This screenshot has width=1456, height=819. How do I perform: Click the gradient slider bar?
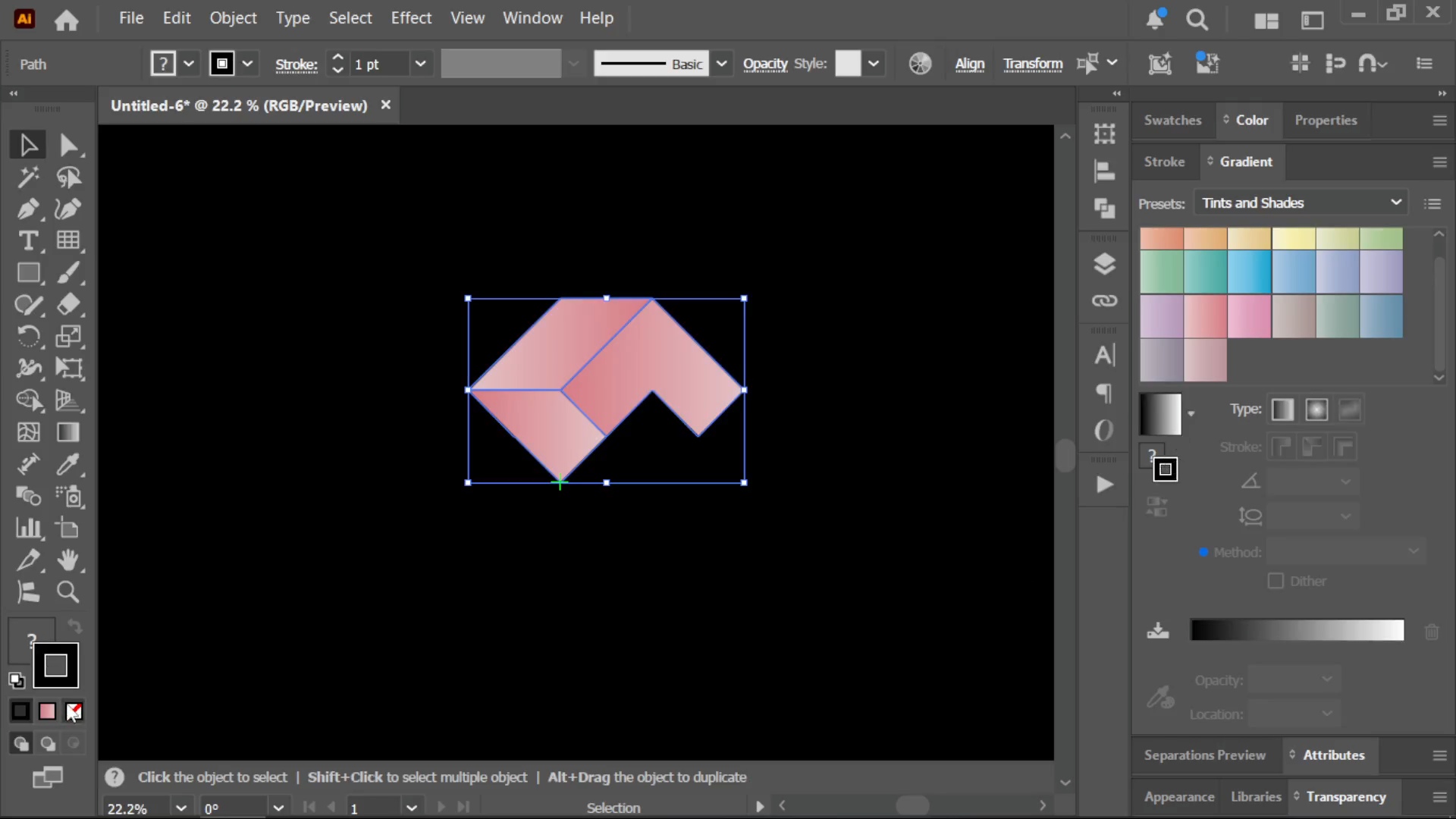coord(1297,630)
